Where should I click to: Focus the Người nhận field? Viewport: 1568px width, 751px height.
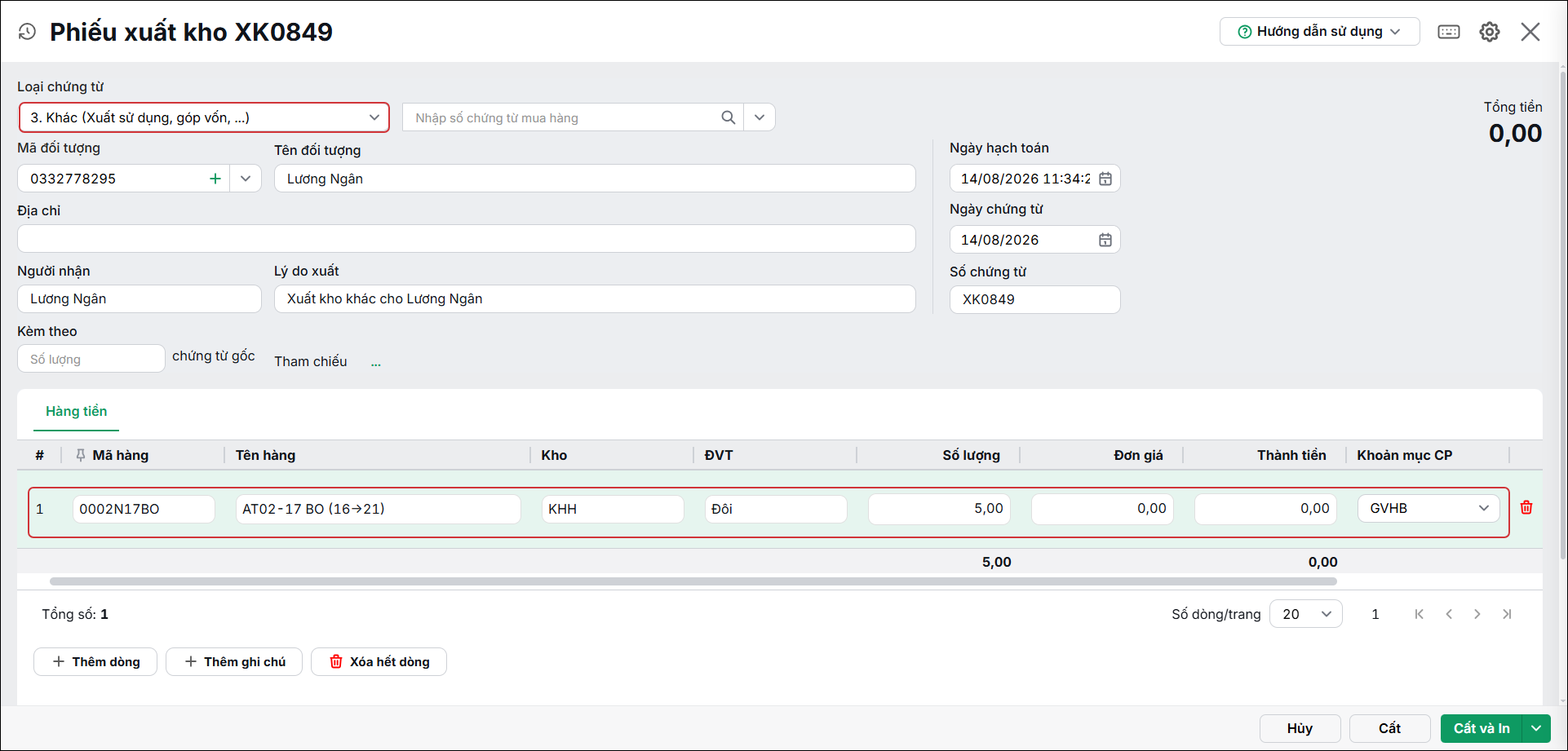140,298
